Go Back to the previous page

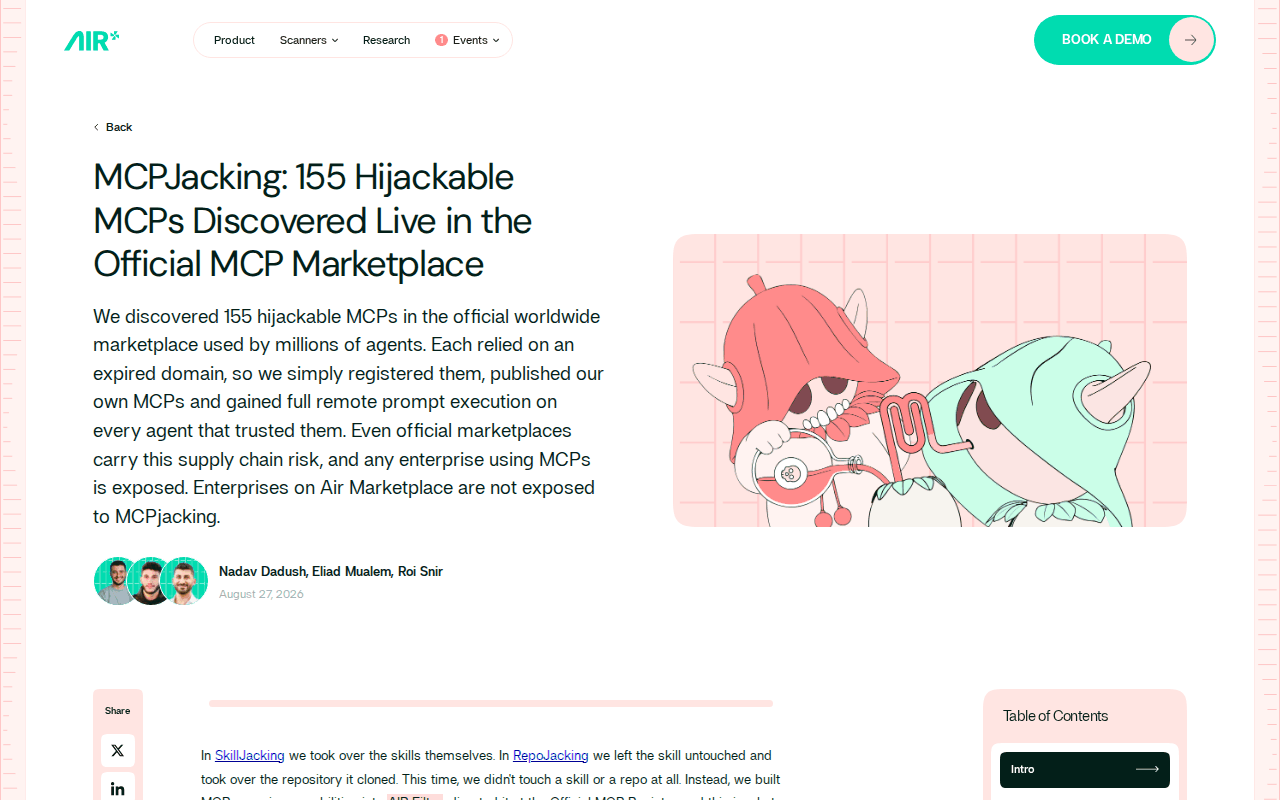click(113, 127)
